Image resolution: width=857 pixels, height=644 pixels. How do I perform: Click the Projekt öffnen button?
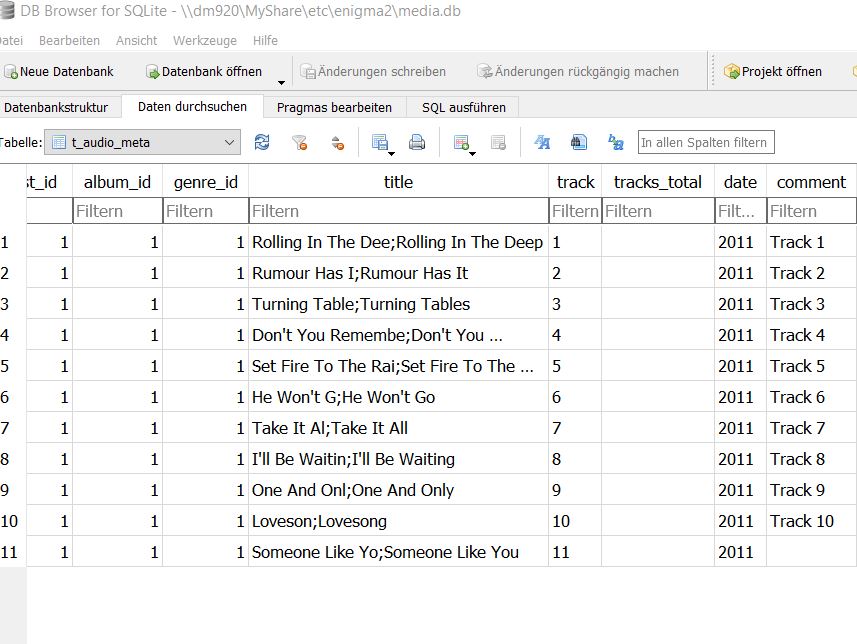pyautogui.click(x=772, y=72)
